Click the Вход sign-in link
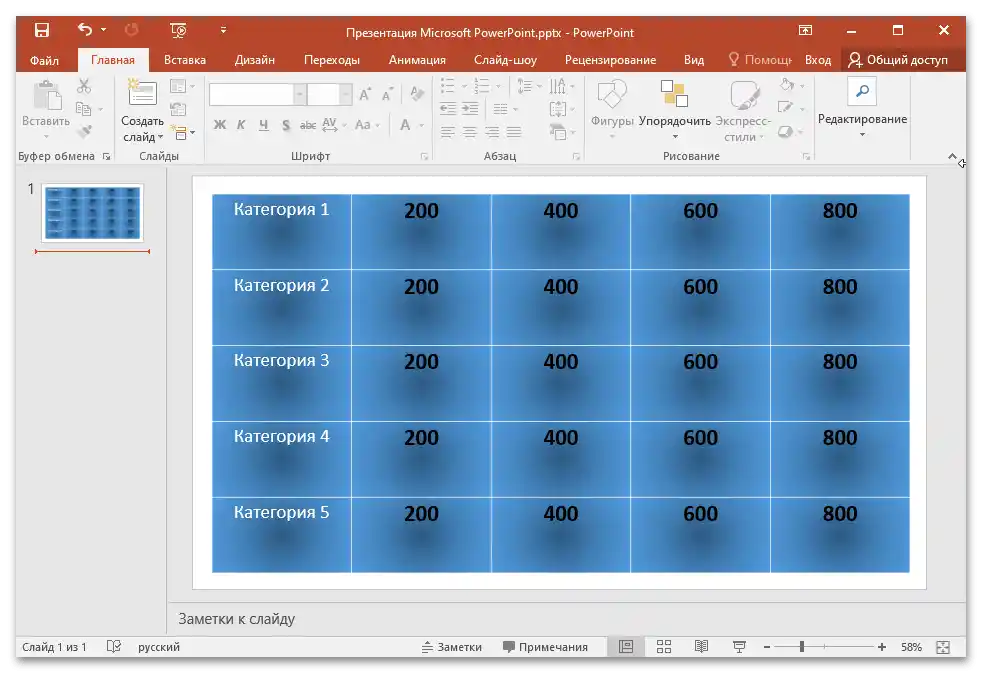Image resolution: width=982 pixels, height=673 pixels. tap(818, 60)
